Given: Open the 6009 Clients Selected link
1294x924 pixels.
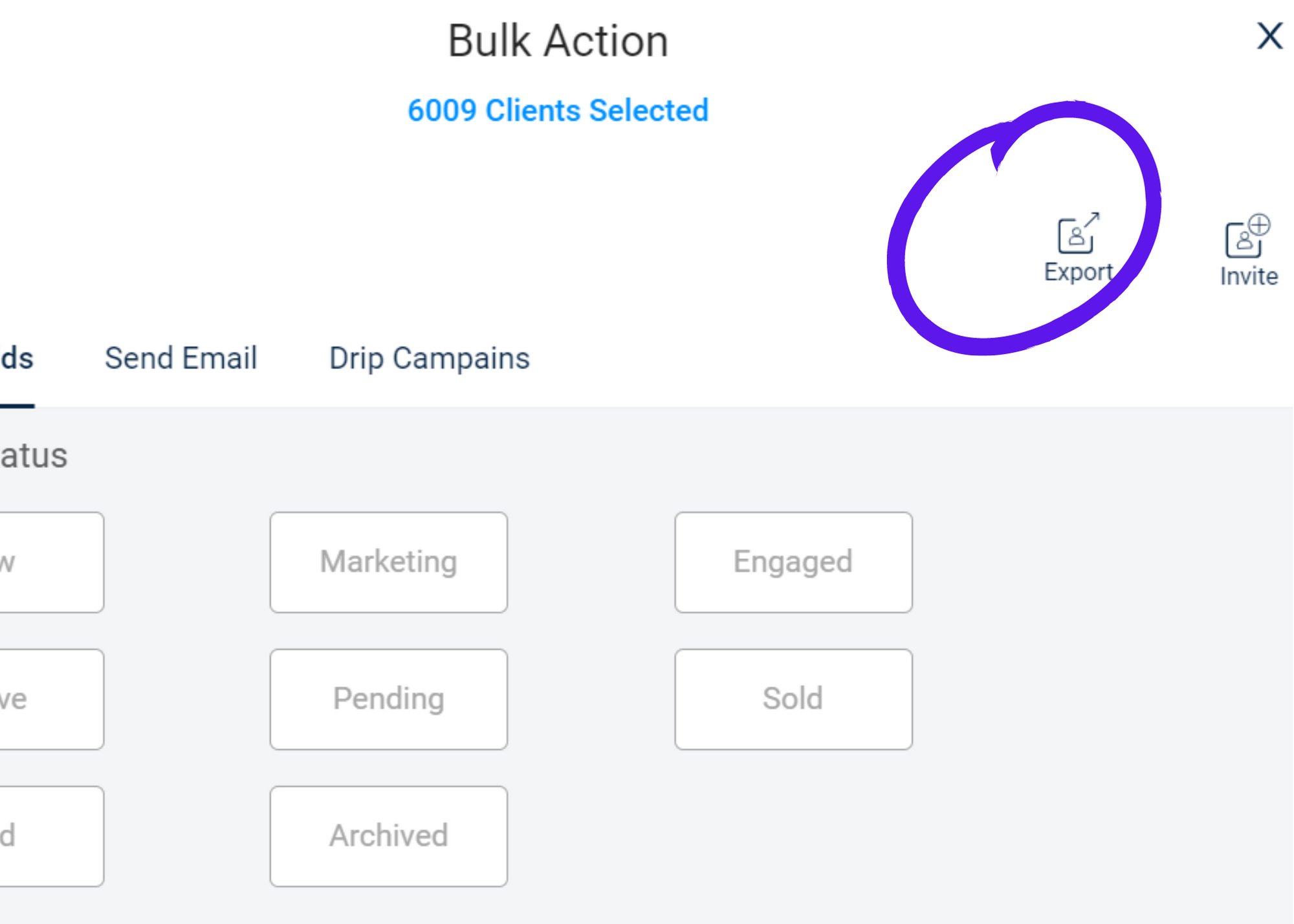Looking at the screenshot, I should tap(558, 110).
